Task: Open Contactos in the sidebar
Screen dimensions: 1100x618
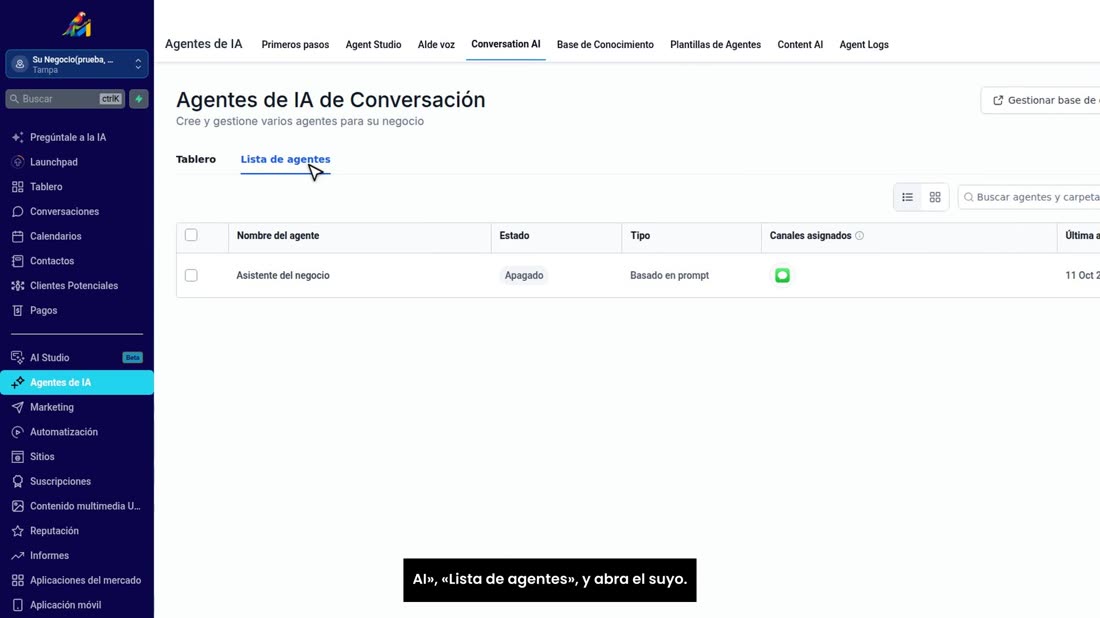Action: coord(52,261)
